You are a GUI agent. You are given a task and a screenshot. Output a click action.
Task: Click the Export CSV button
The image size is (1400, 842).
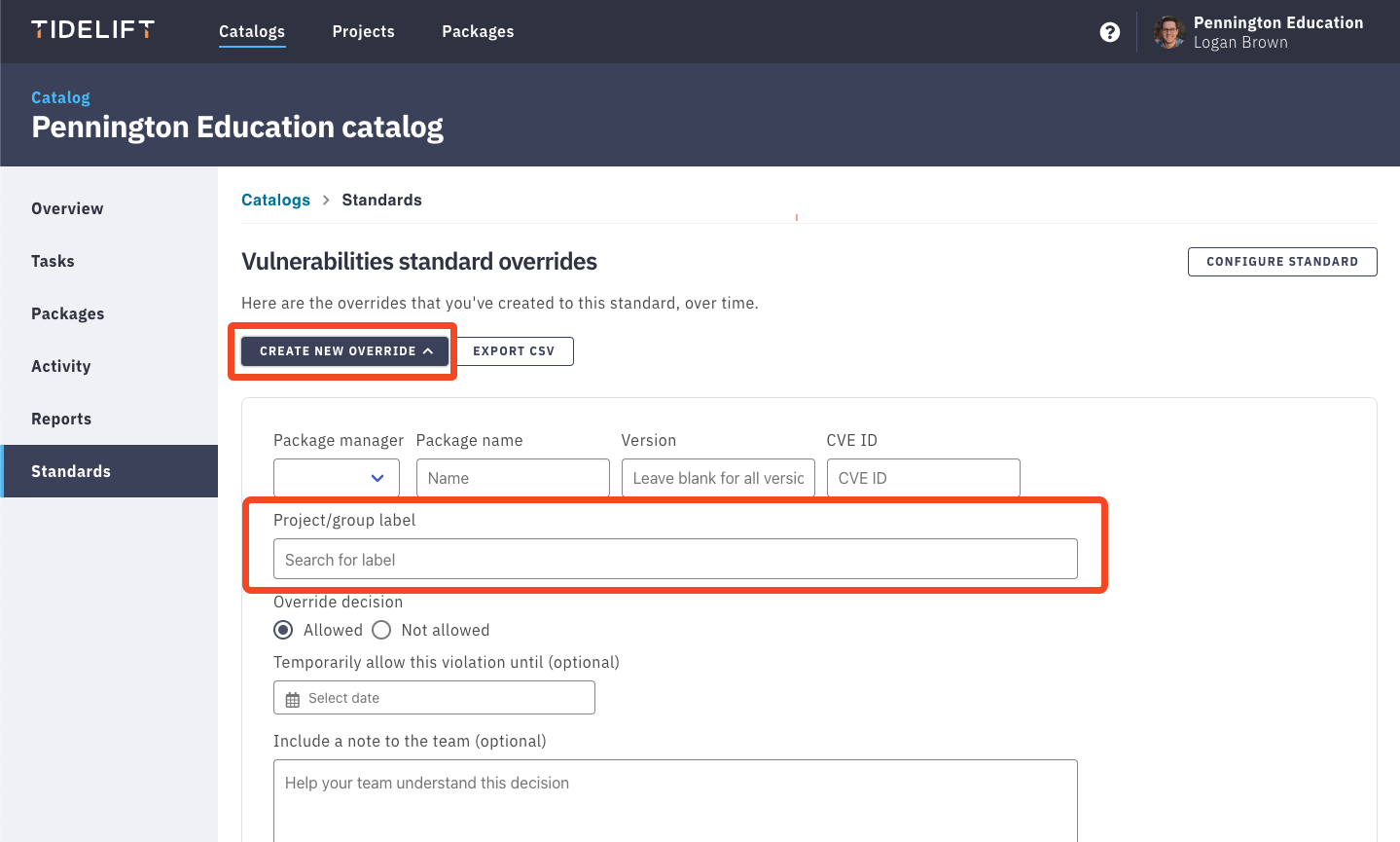(x=514, y=351)
